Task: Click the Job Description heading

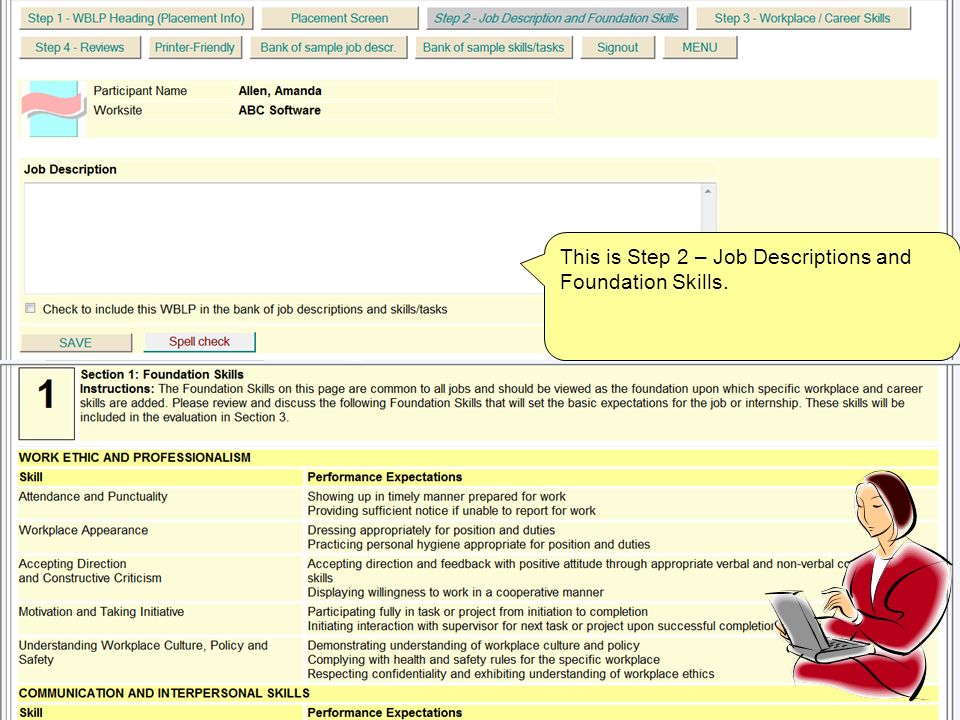Action: pyautogui.click(x=70, y=170)
